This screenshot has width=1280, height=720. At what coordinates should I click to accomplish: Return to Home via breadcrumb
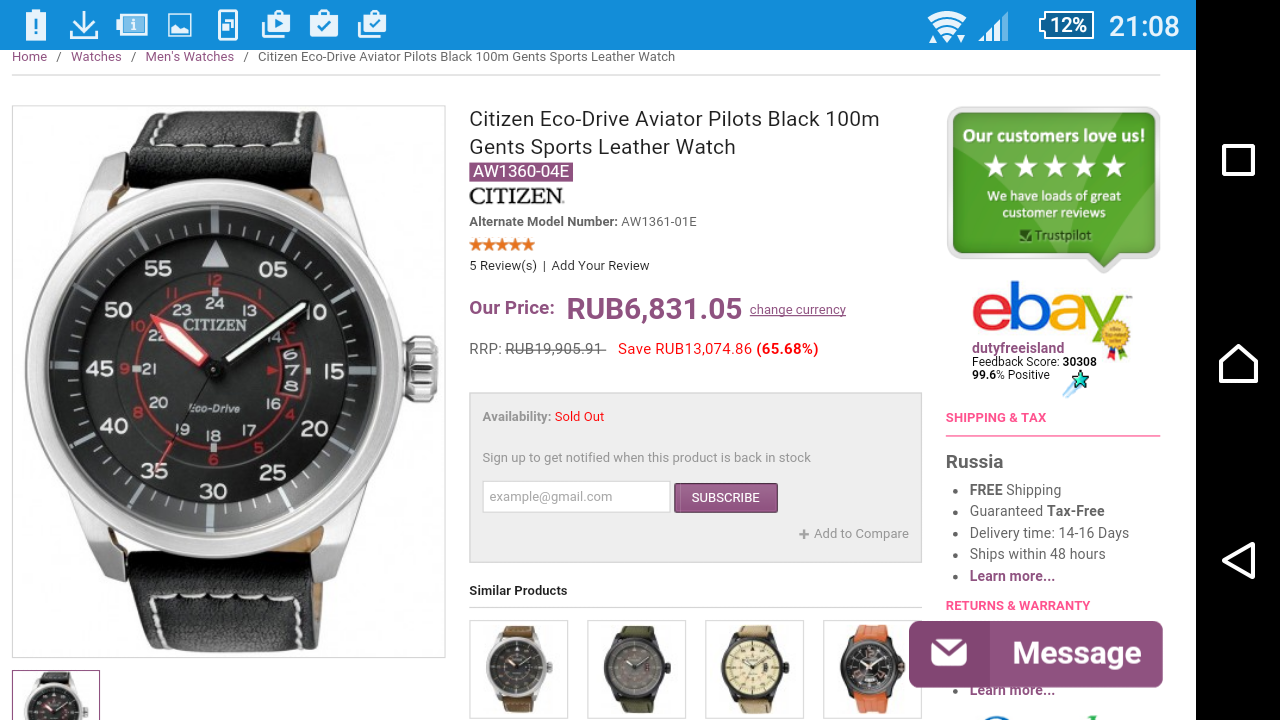coord(29,57)
